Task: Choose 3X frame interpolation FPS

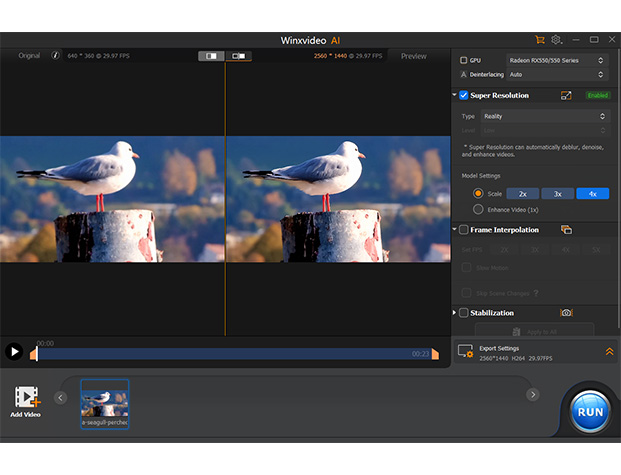Action: [x=535, y=250]
